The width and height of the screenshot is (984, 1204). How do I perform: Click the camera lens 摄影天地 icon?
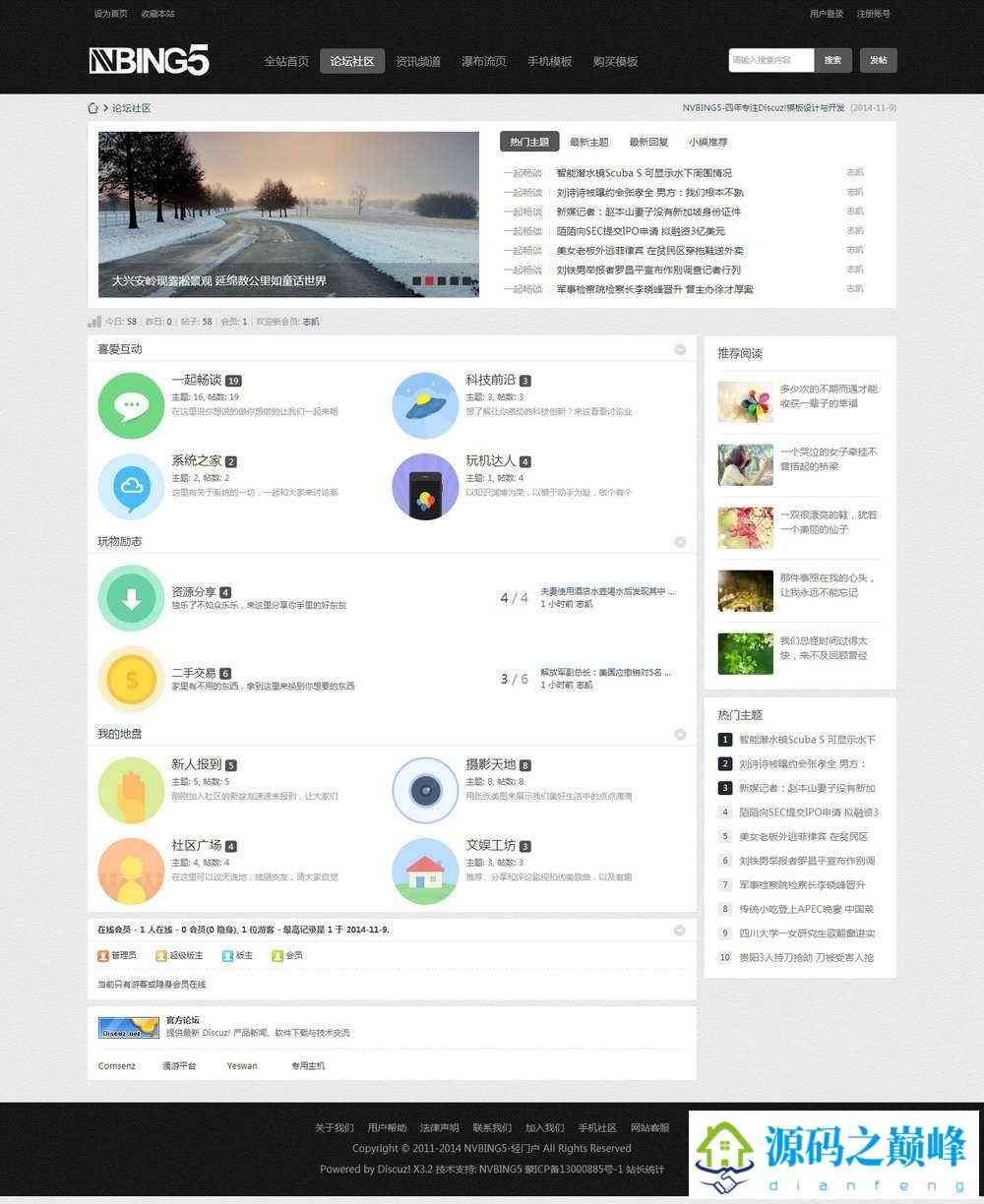click(x=425, y=790)
